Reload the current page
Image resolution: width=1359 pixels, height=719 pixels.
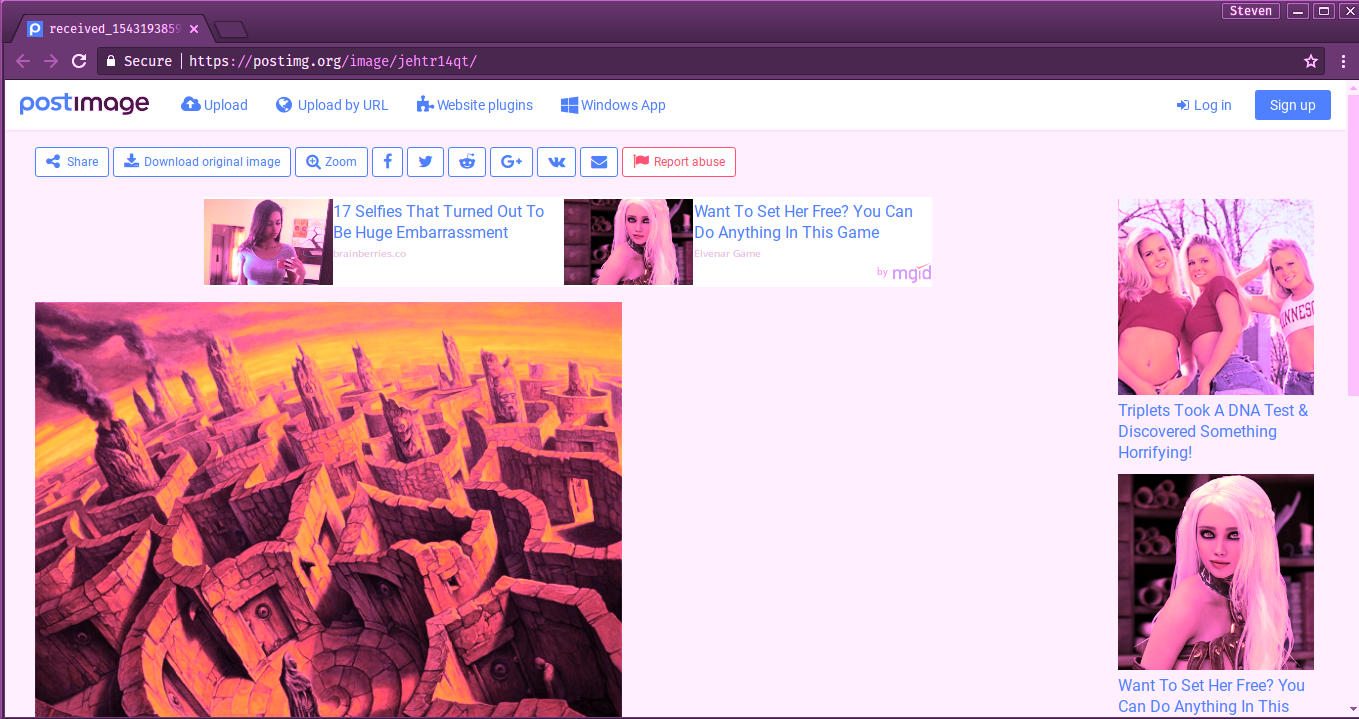click(79, 61)
